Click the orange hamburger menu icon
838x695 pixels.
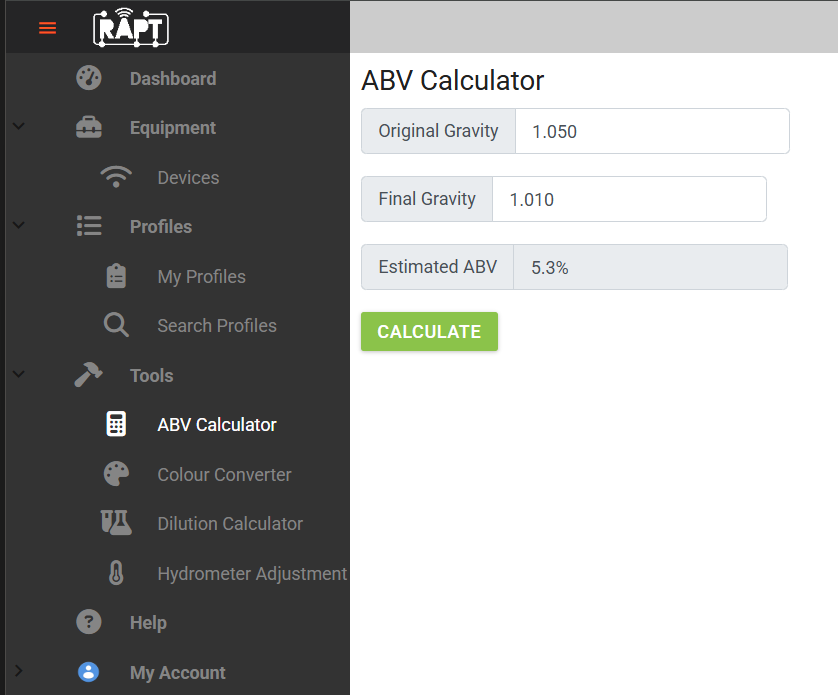pos(48,28)
